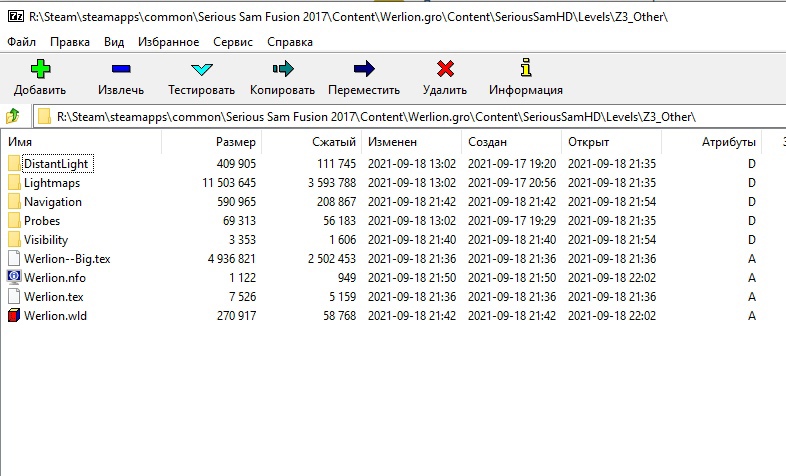Open the Справка menu
This screenshot has height=476, width=786.
click(290, 42)
